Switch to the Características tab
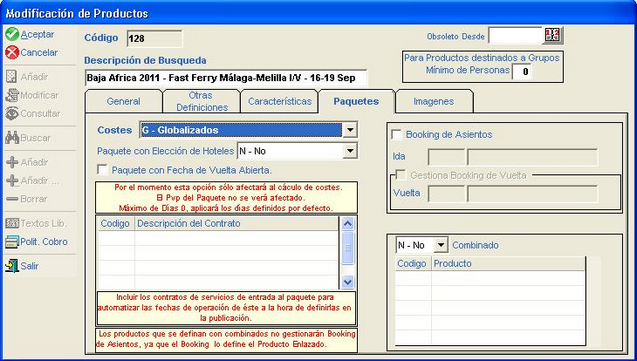637x361 pixels. (x=280, y=101)
